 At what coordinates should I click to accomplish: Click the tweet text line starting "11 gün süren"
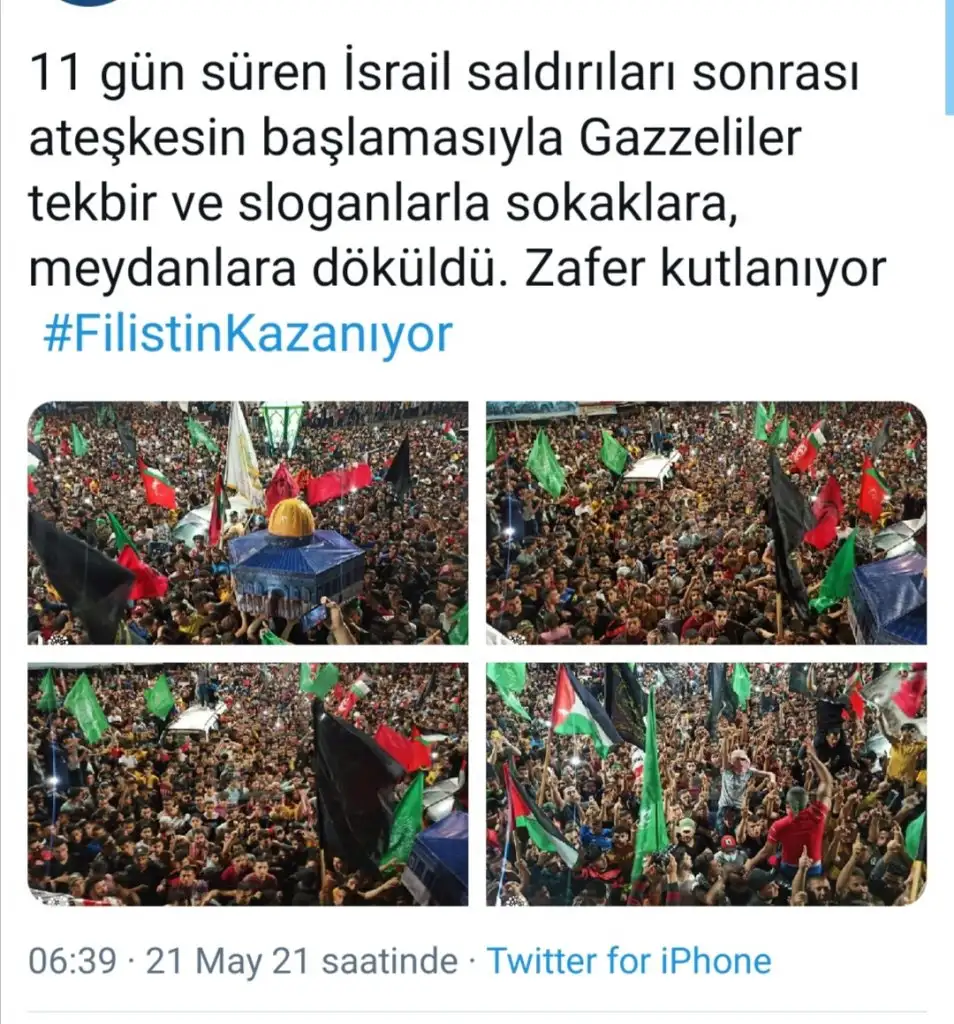pos(444,73)
